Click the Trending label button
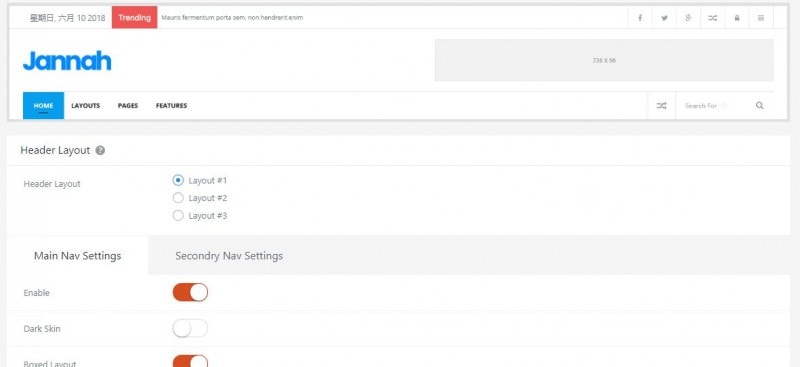The image size is (800, 367). pyautogui.click(x=135, y=17)
